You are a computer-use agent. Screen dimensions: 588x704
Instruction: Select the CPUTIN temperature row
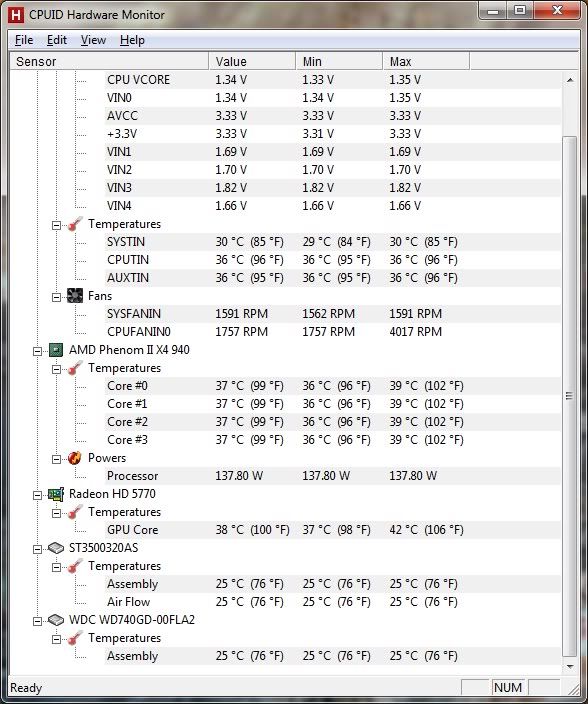click(332, 260)
